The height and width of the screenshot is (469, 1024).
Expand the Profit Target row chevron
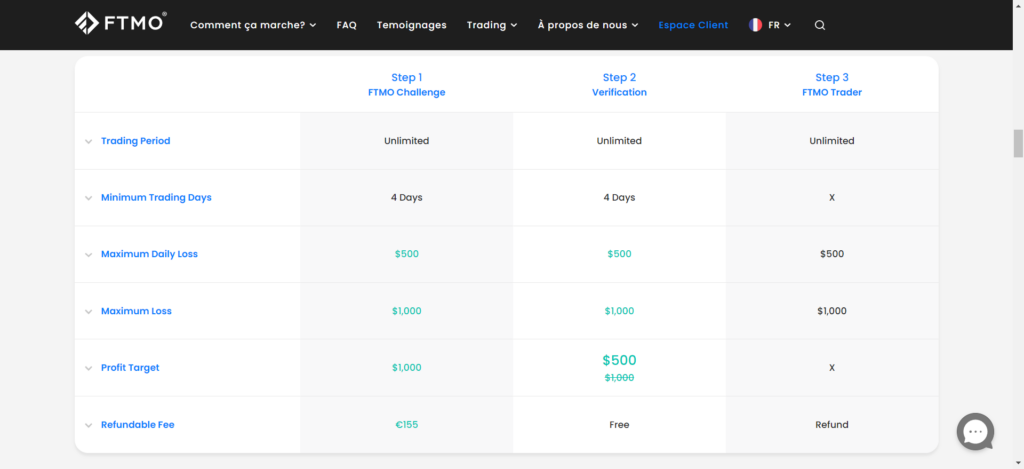88,368
